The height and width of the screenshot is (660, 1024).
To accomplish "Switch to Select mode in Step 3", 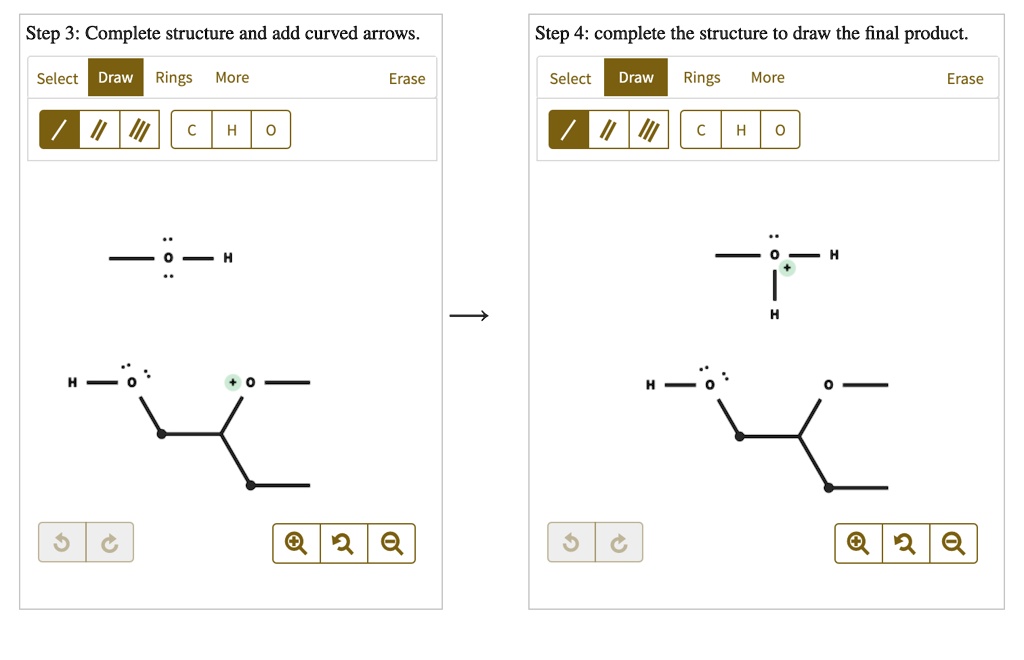I will 57,78.
